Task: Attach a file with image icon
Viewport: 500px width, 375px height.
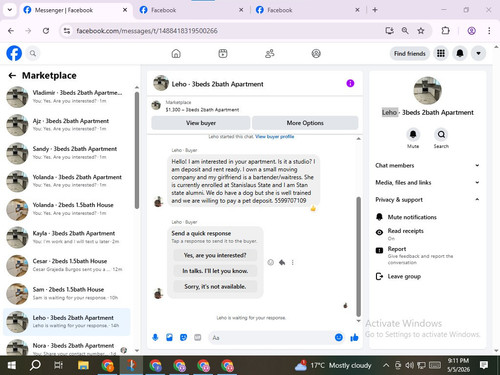Action: coord(169,338)
